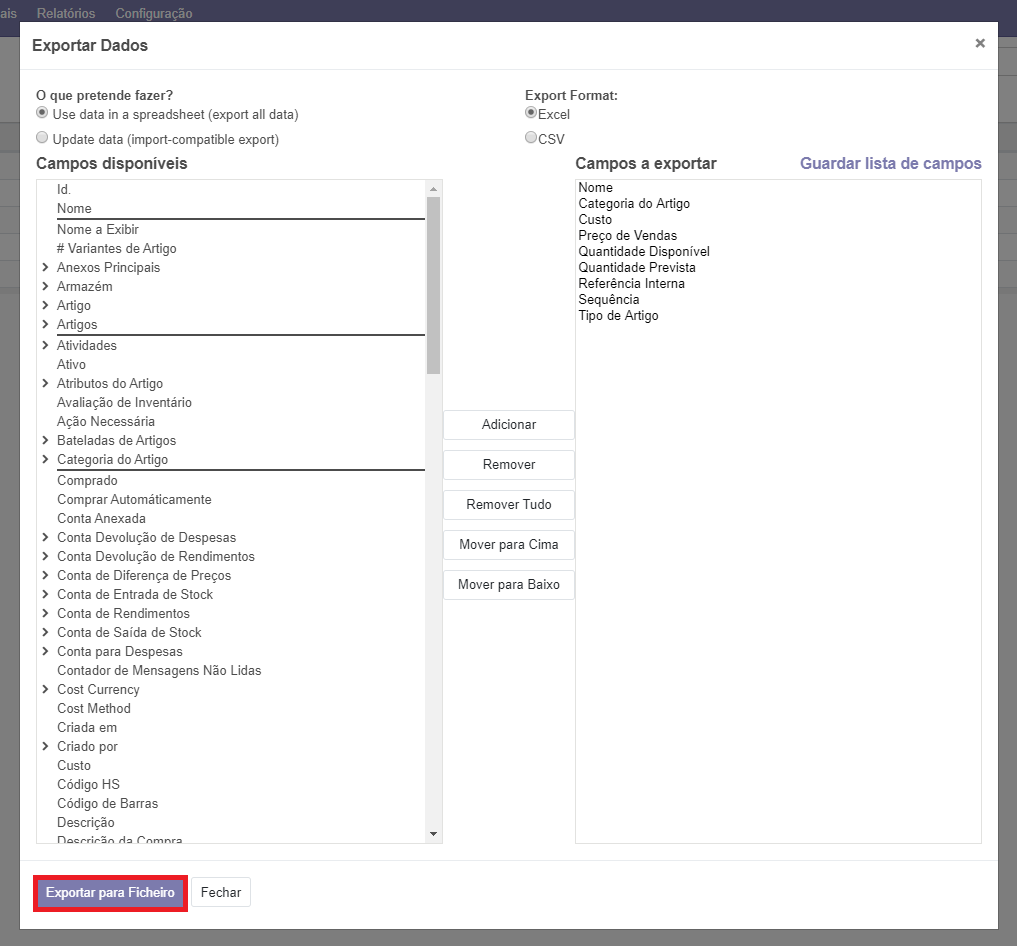1017x946 pixels.
Task: Expand Conta de Entrada de Stock
Action: (46, 595)
